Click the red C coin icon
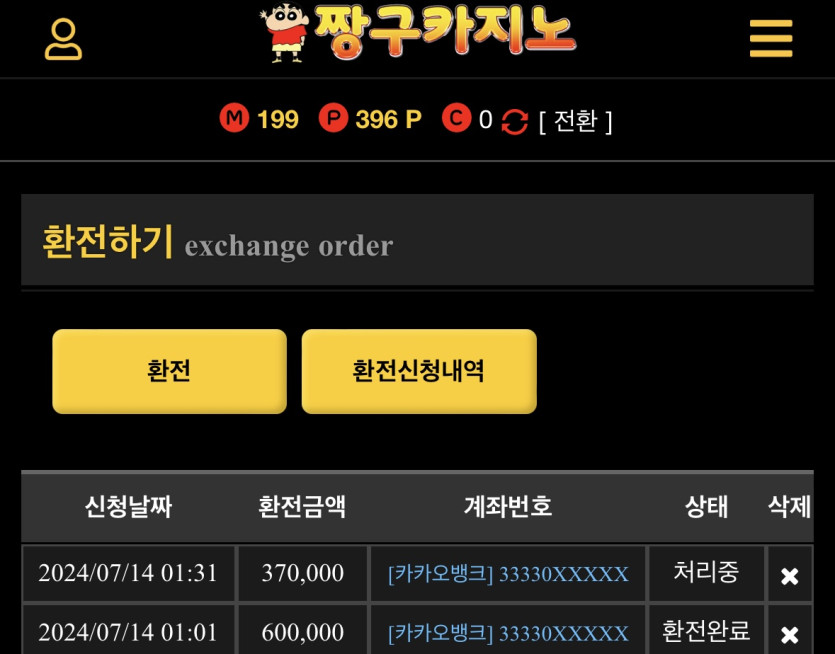Image resolution: width=835 pixels, height=654 pixels. [456, 118]
